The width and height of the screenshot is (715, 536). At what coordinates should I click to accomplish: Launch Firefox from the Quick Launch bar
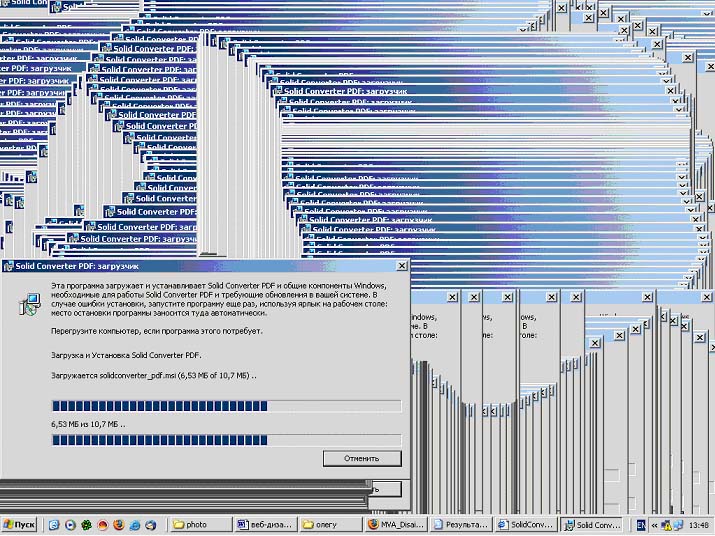point(118,524)
